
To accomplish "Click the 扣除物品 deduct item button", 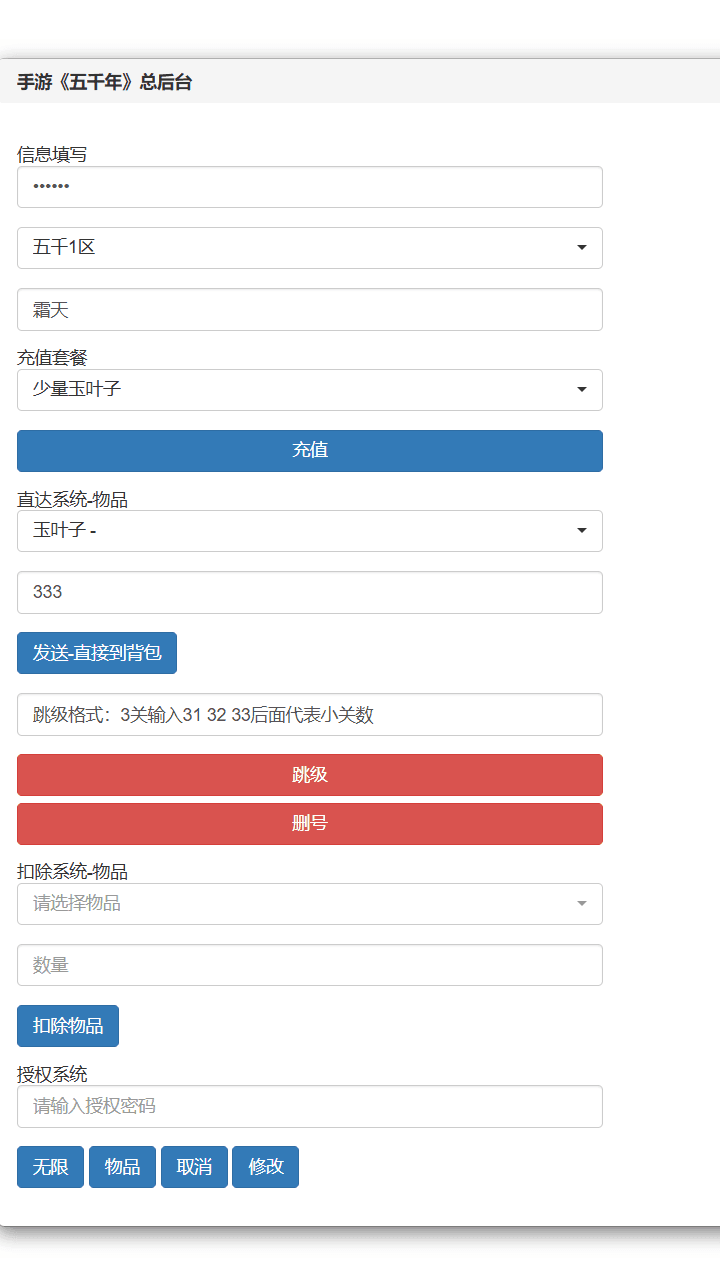I will pos(67,1025).
